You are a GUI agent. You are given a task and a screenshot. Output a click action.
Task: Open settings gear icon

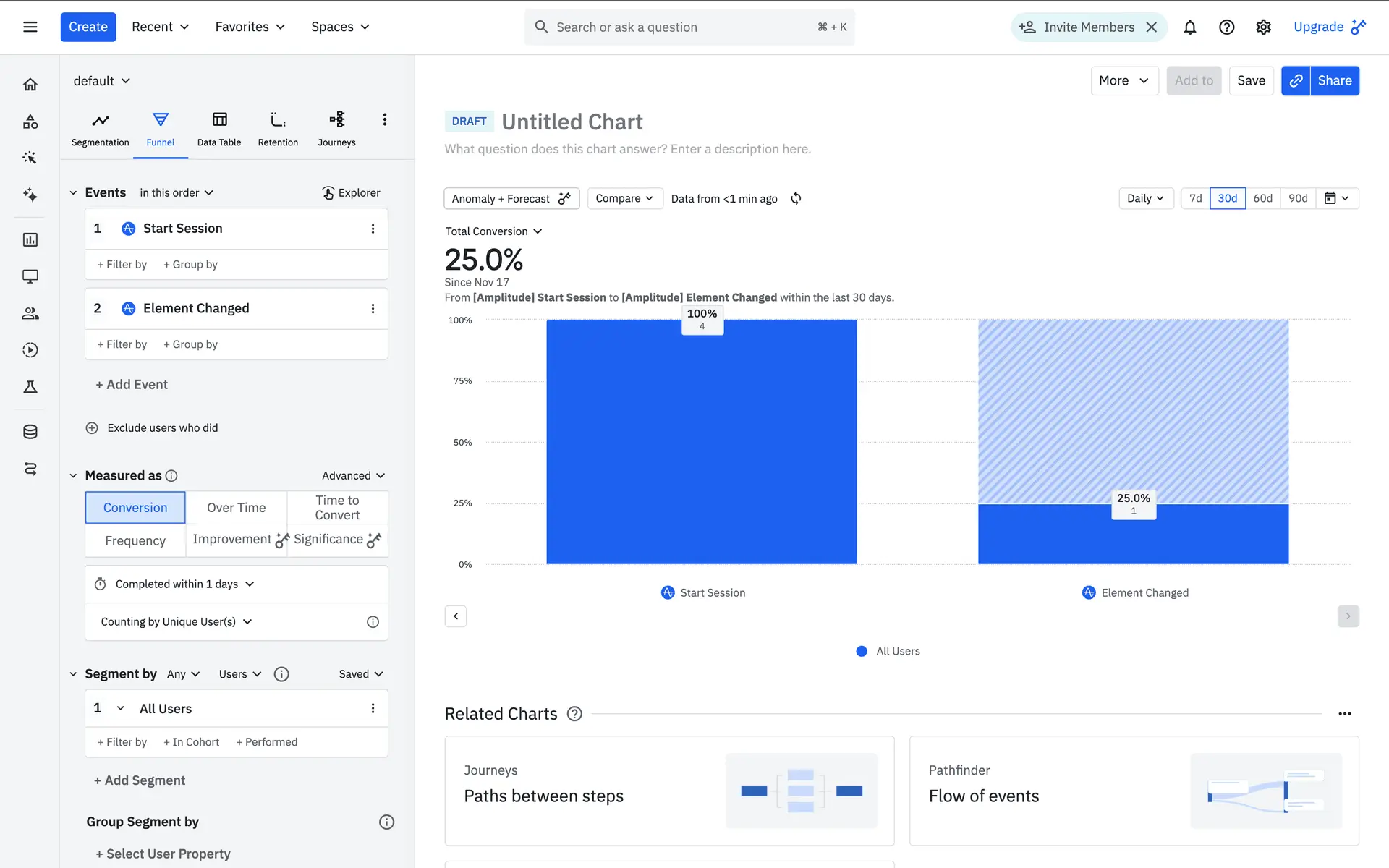point(1263,27)
